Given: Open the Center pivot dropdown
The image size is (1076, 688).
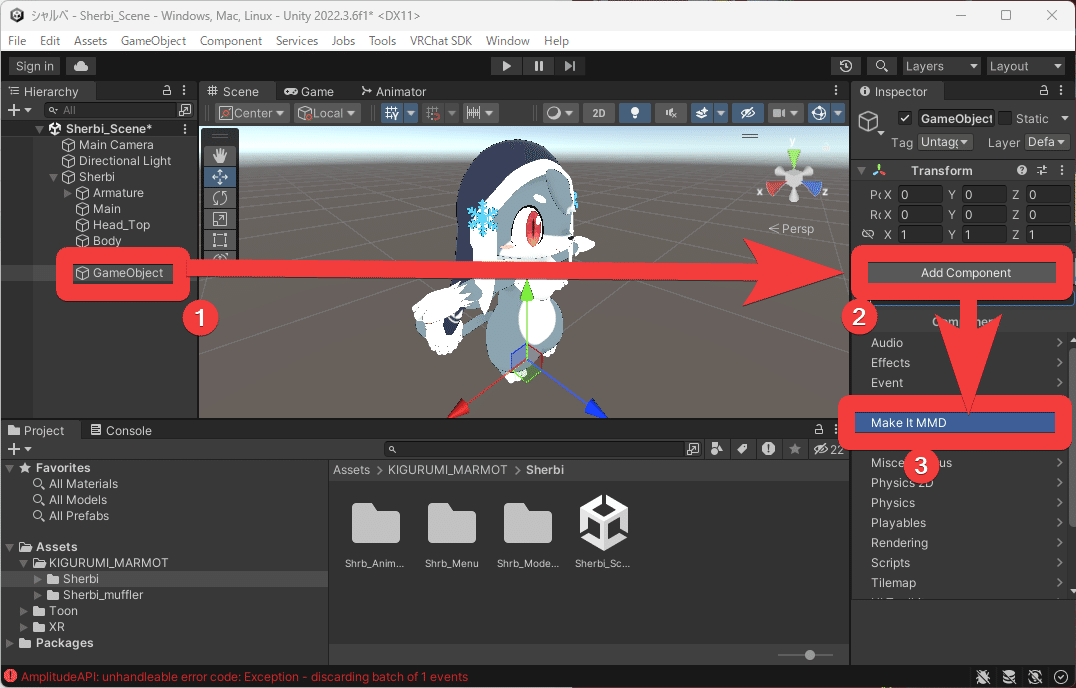Looking at the screenshot, I should click(253, 113).
